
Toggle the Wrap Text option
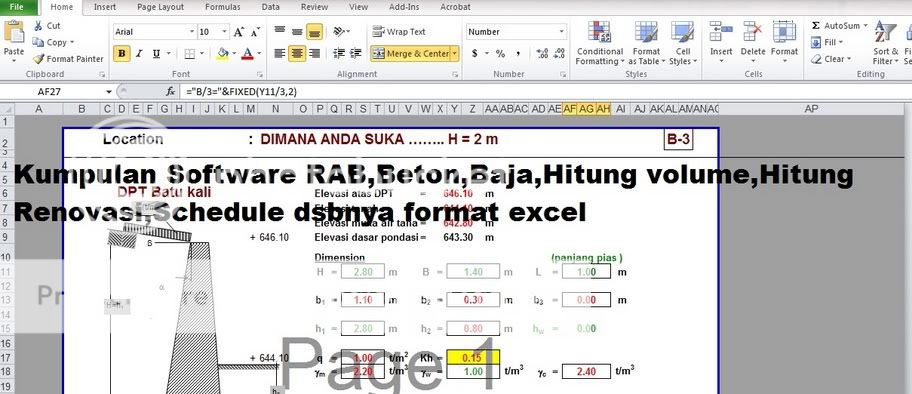399,32
